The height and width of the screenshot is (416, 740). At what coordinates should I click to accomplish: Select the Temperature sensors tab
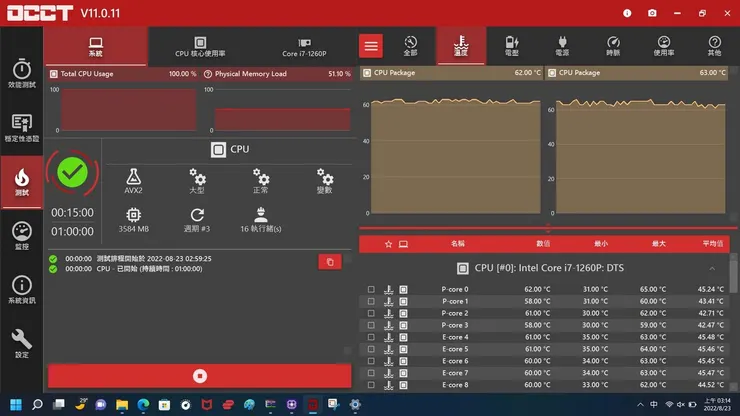tap(461, 46)
